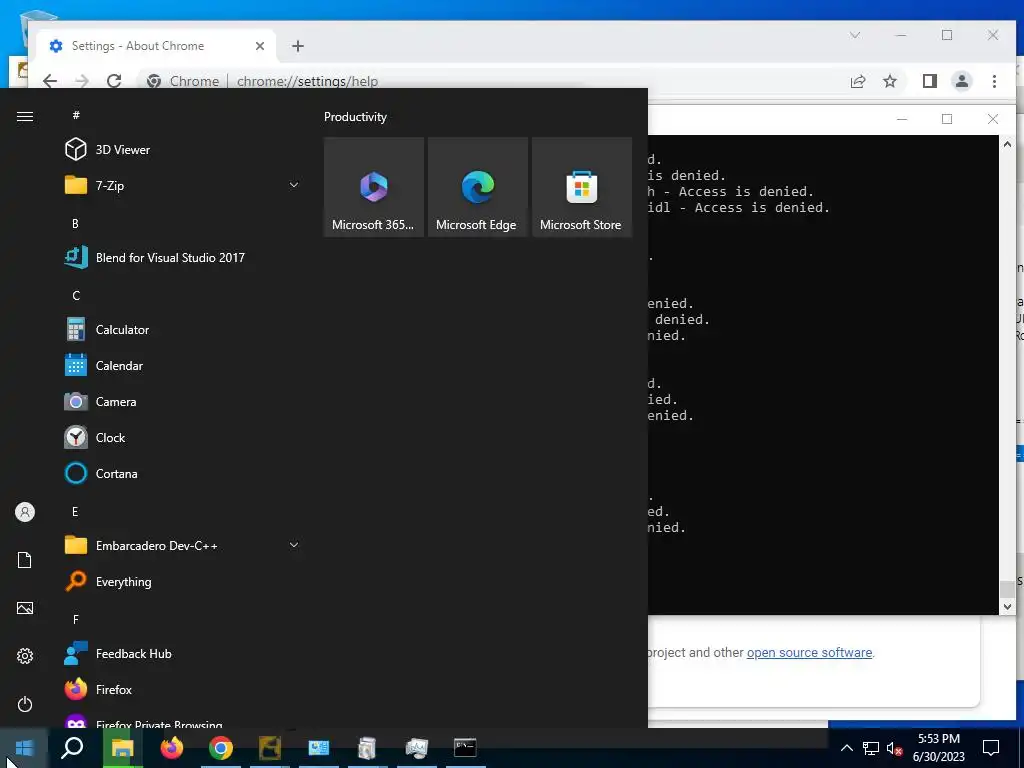
Task: Expand the 7-Zip folder chevron
Action: (x=294, y=185)
